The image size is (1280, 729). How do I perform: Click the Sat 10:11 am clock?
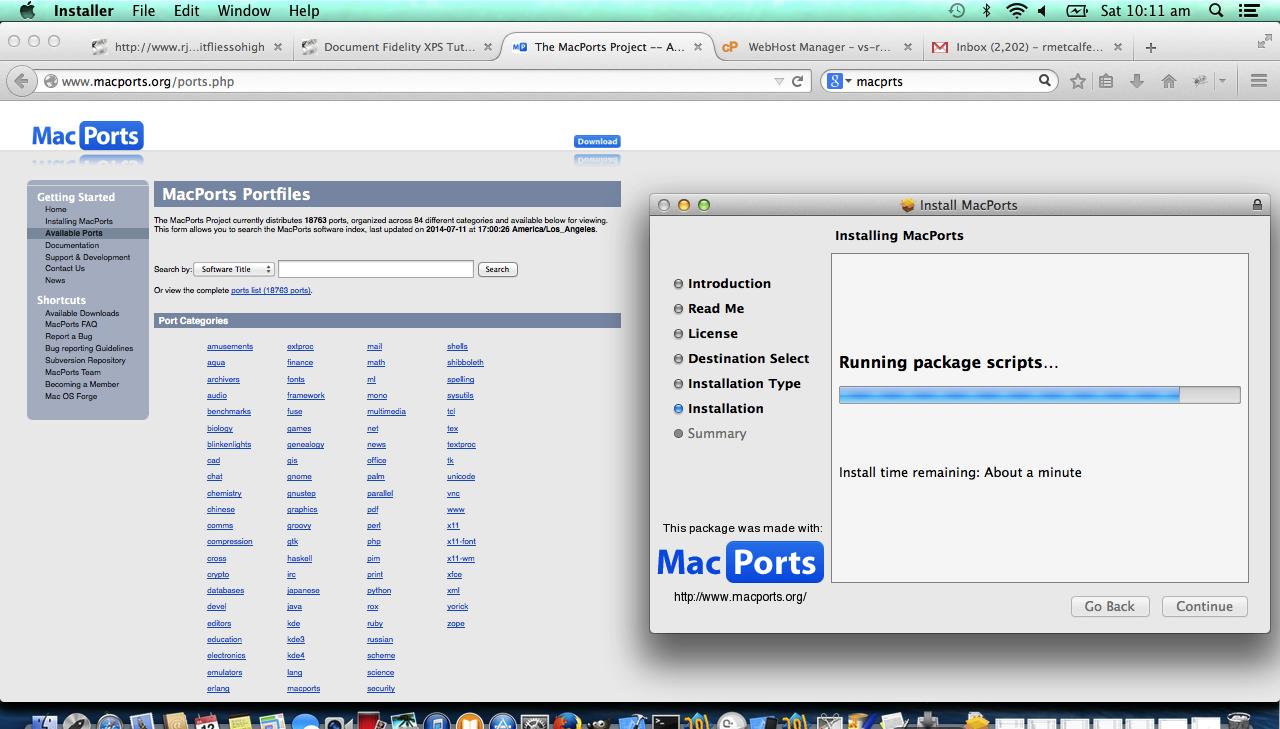(1145, 11)
